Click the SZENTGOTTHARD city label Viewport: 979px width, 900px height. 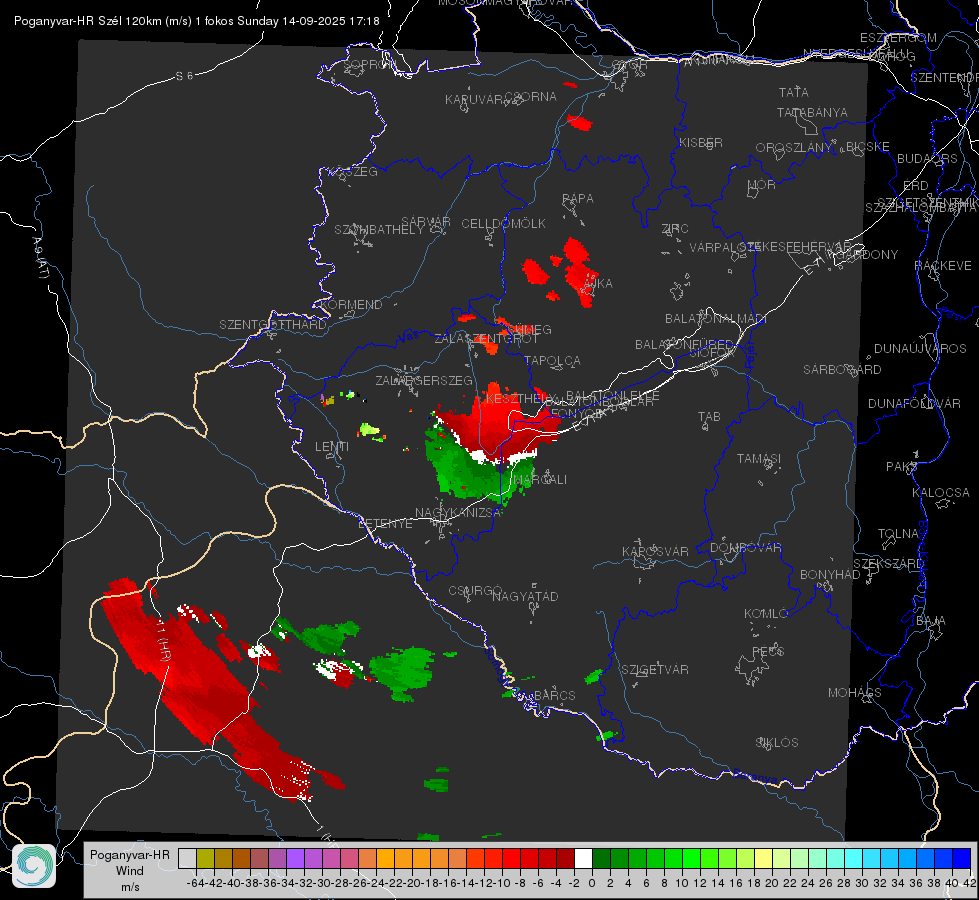point(273,325)
